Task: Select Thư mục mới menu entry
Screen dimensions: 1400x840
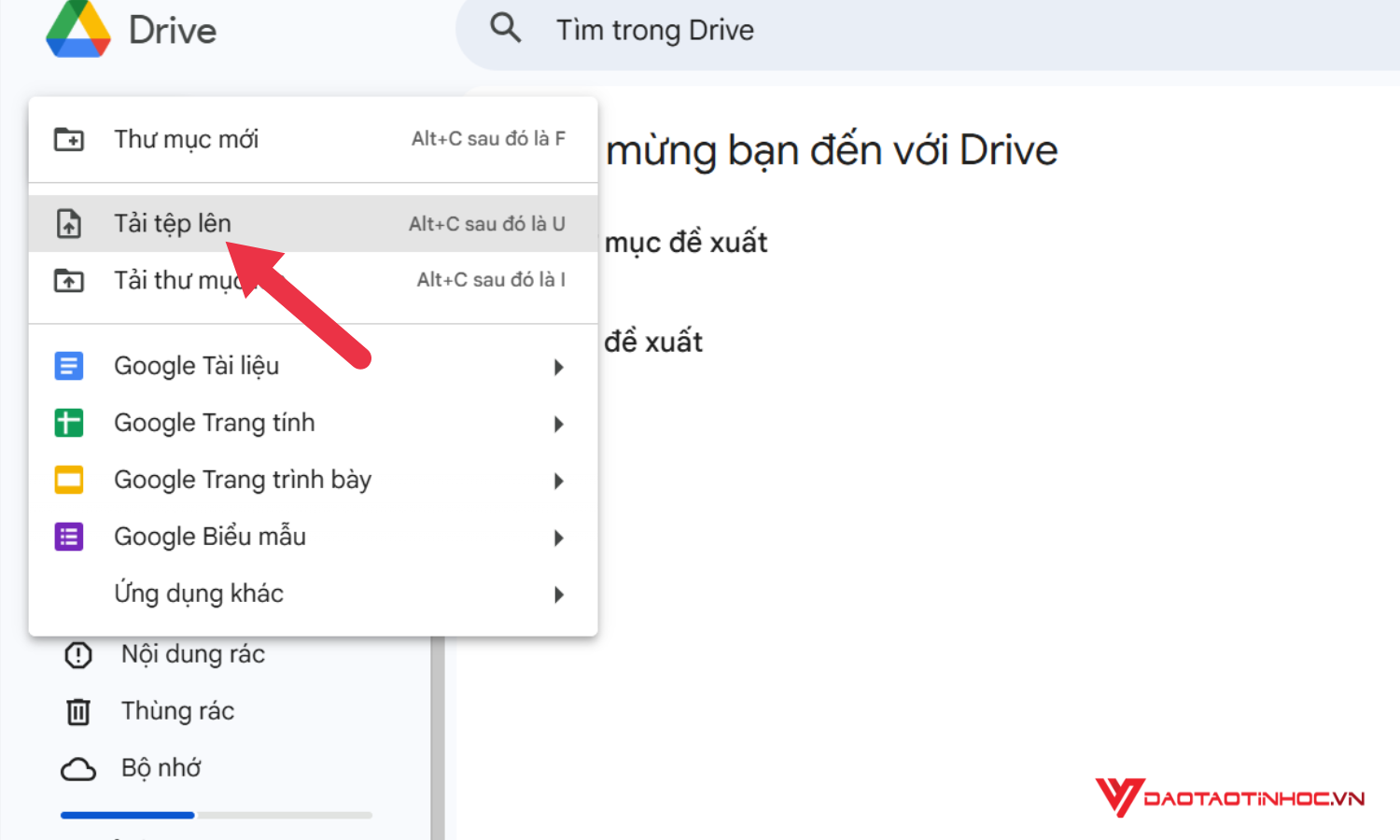Action: (x=313, y=140)
